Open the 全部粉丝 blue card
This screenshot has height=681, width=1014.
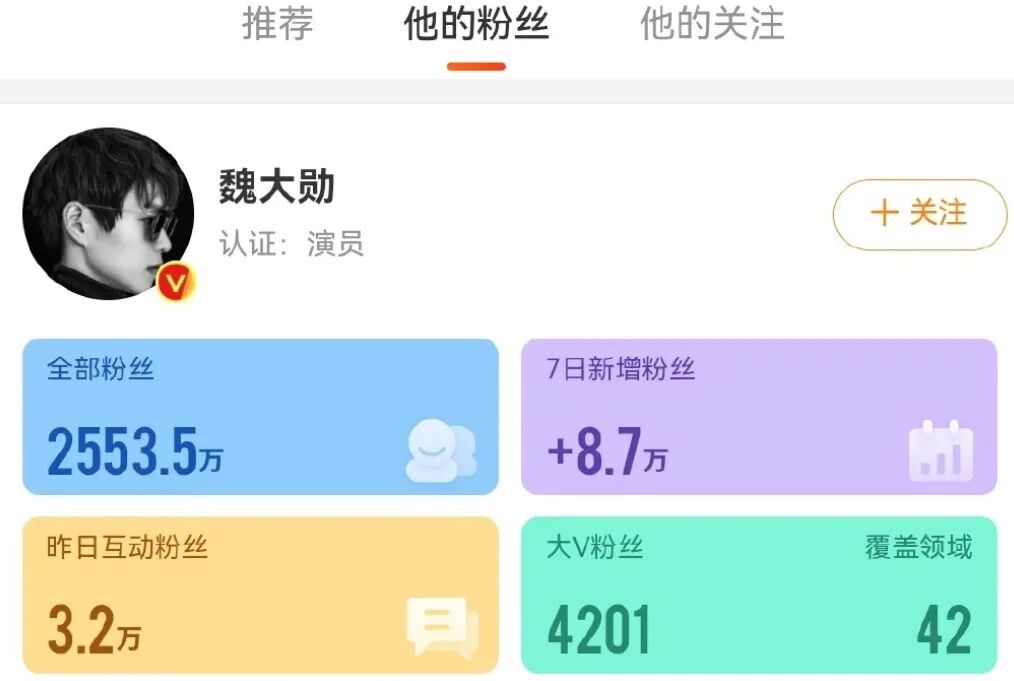[261, 416]
